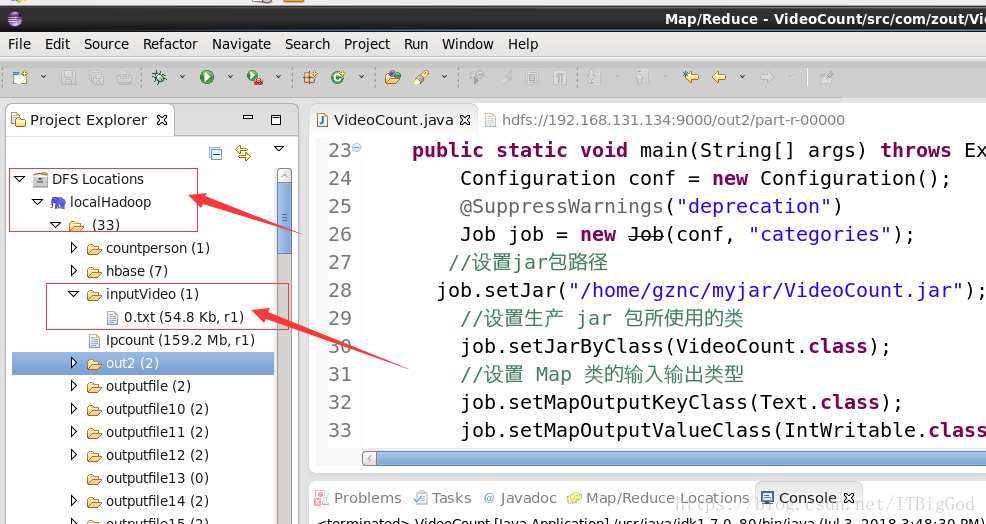Minimize the Project Explorer view
The image size is (986, 524).
(248, 118)
